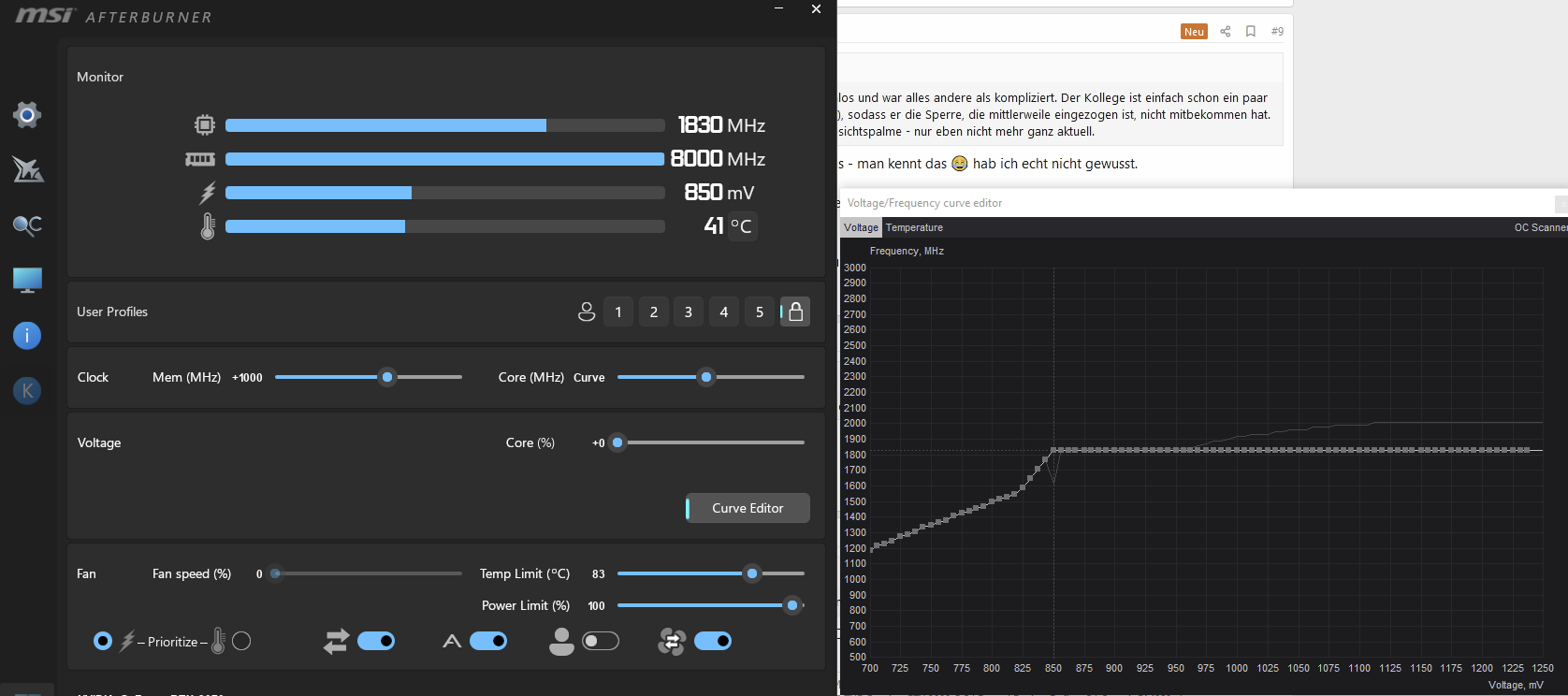Screen dimensions: 1568x696
Task: Click the temperature °C unit toggle
Action: coord(741,226)
